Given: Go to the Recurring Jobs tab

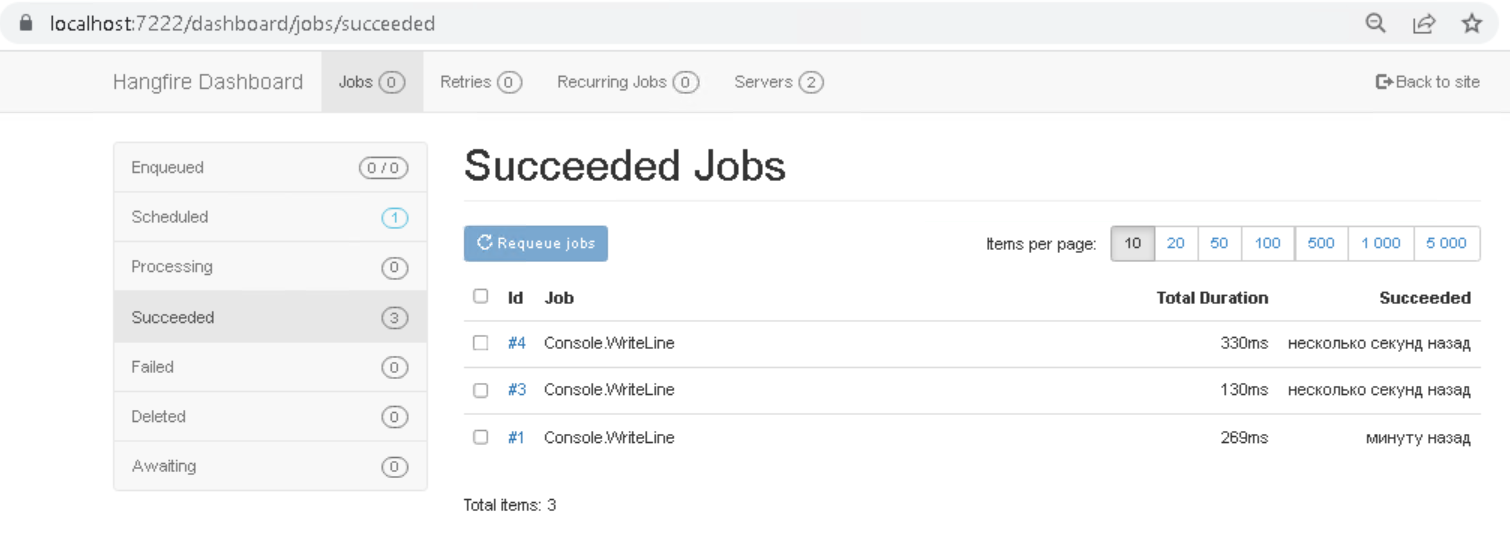Looking at the screenshot, I should click(627, 82).
